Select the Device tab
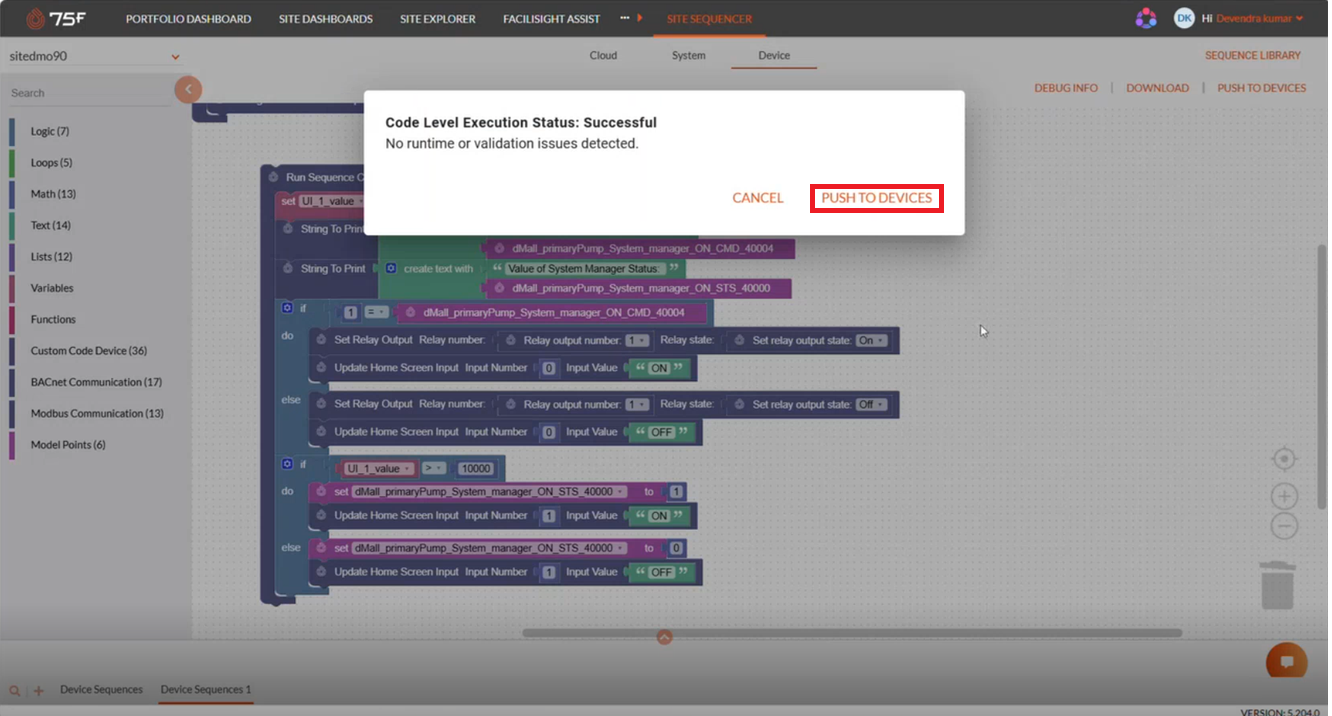The width and height of the screenshot is (1332, 716). tap(774, 55)
